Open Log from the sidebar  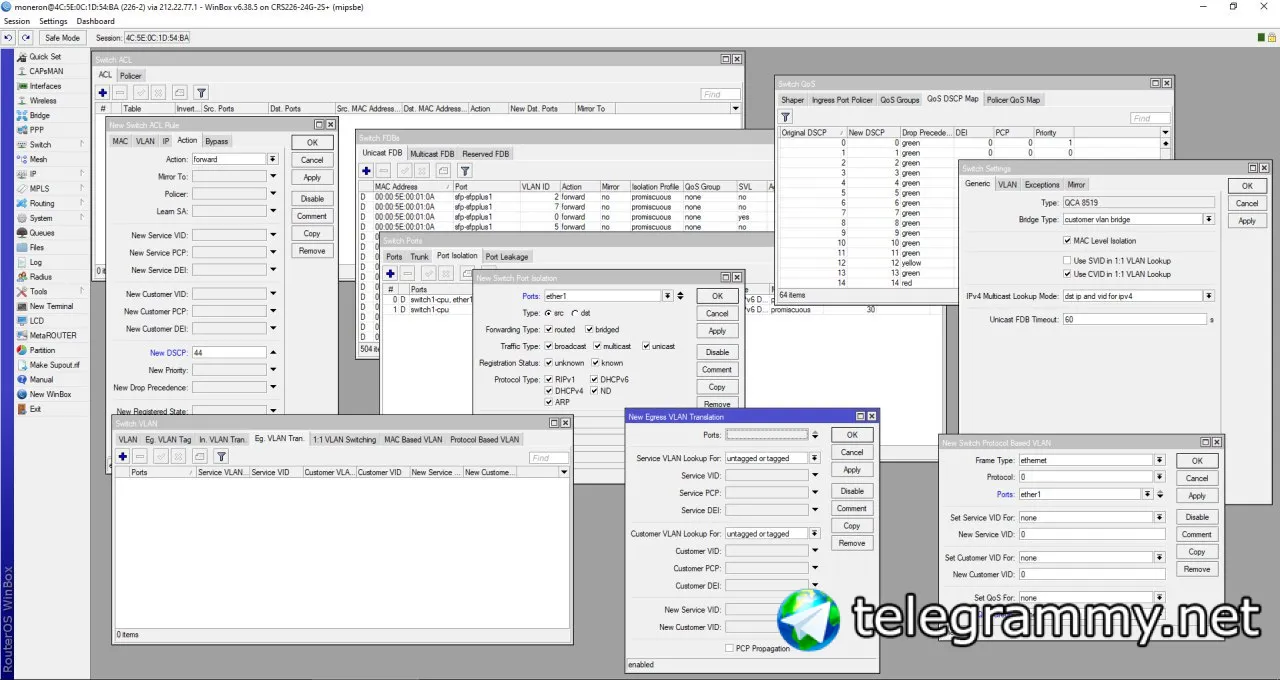coord(36,262)
